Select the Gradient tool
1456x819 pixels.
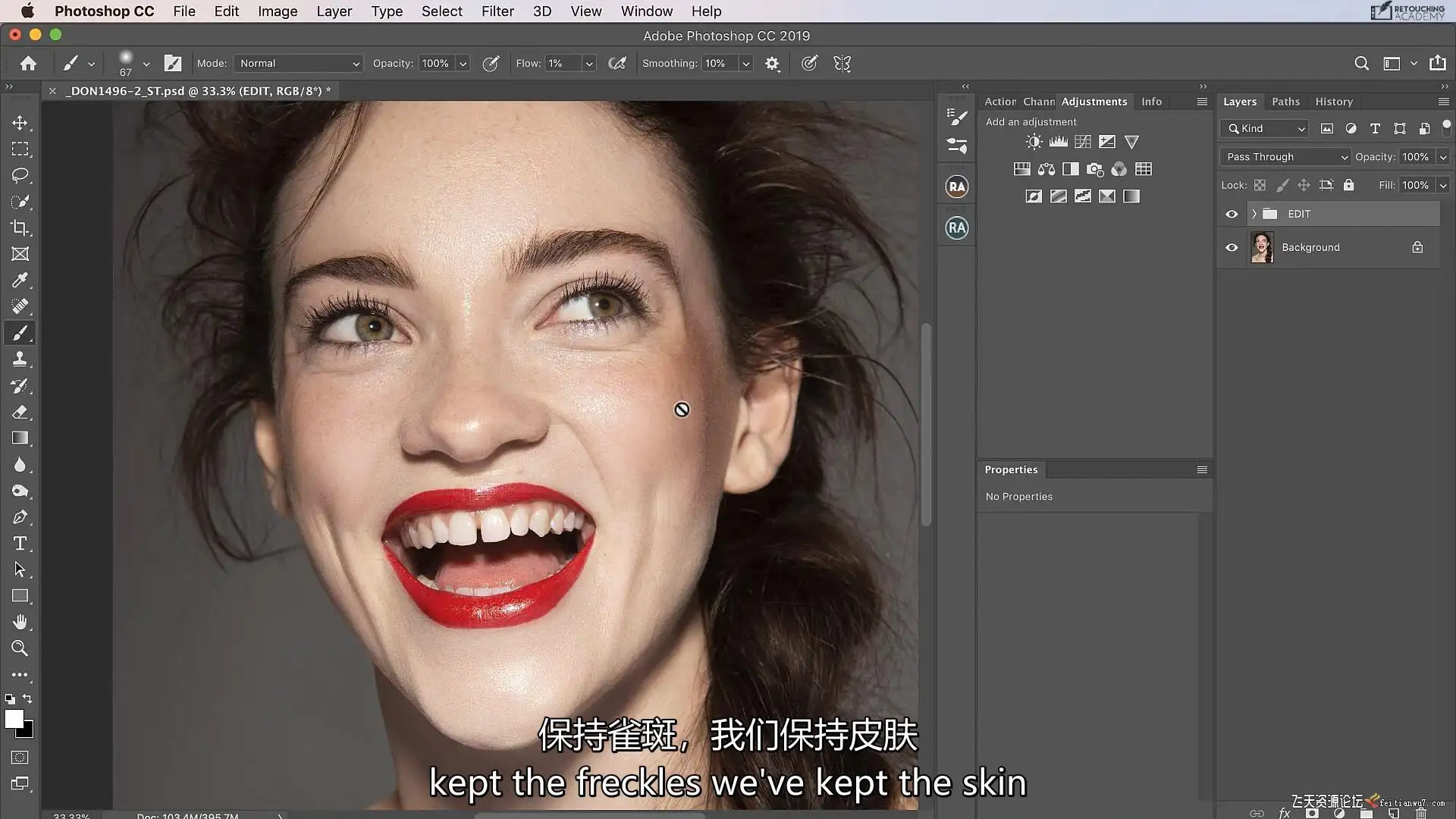point(20,438)
